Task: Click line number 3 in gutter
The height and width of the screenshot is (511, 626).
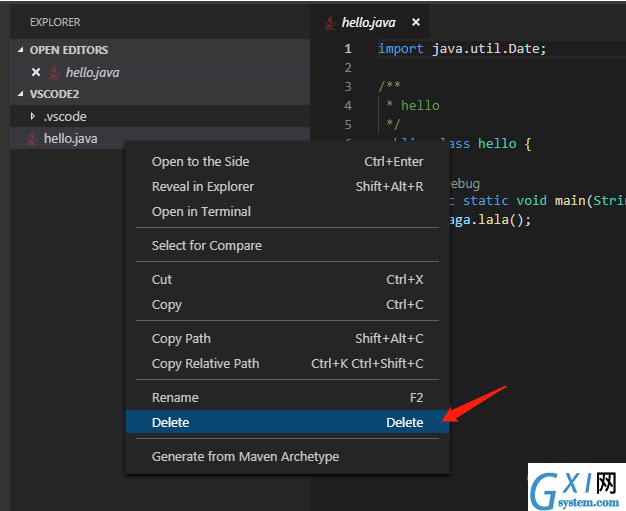Action: [x=348, y=87]
